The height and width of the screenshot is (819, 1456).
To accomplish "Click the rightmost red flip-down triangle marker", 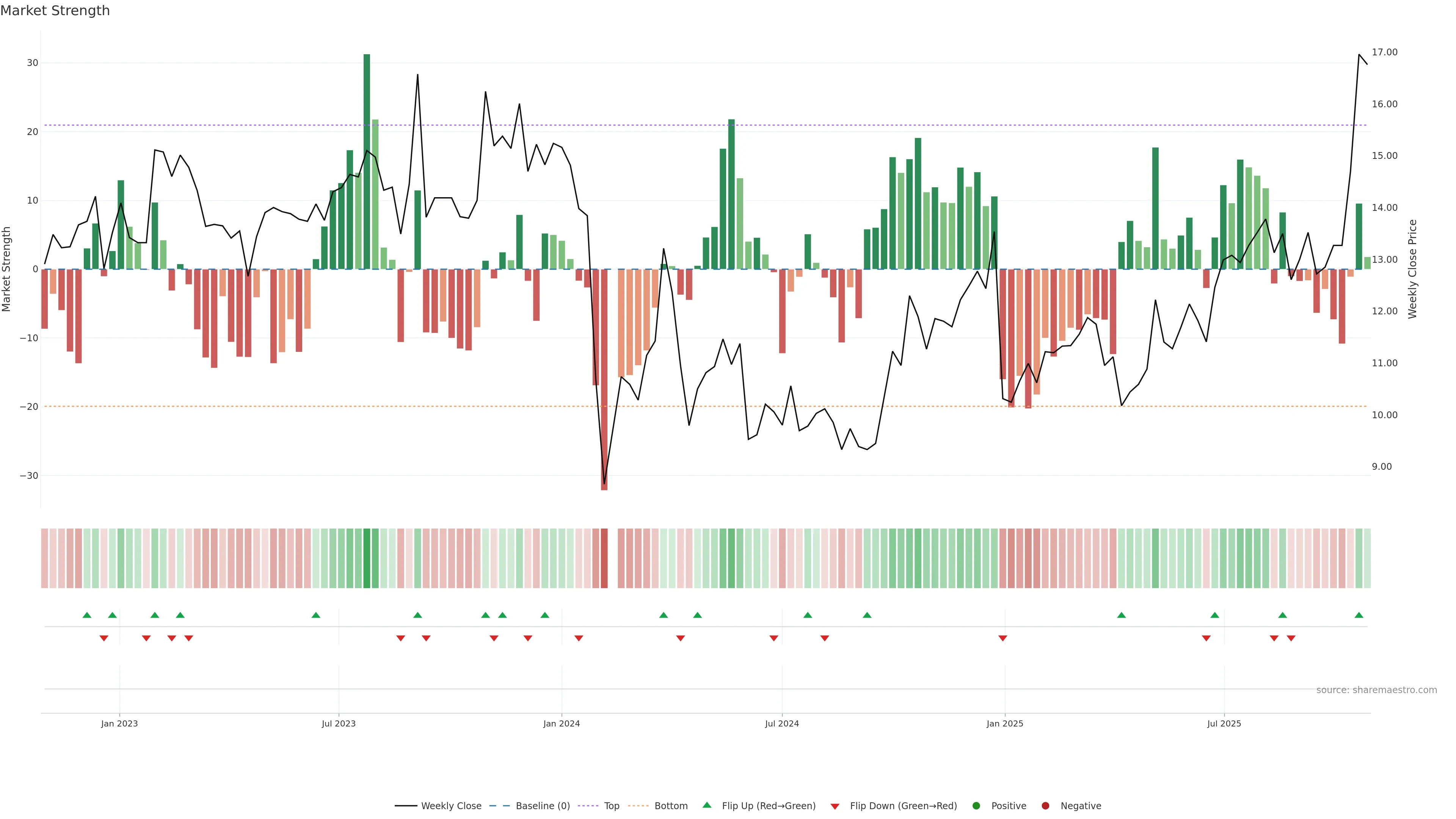I will click(x=1291, y=638).
